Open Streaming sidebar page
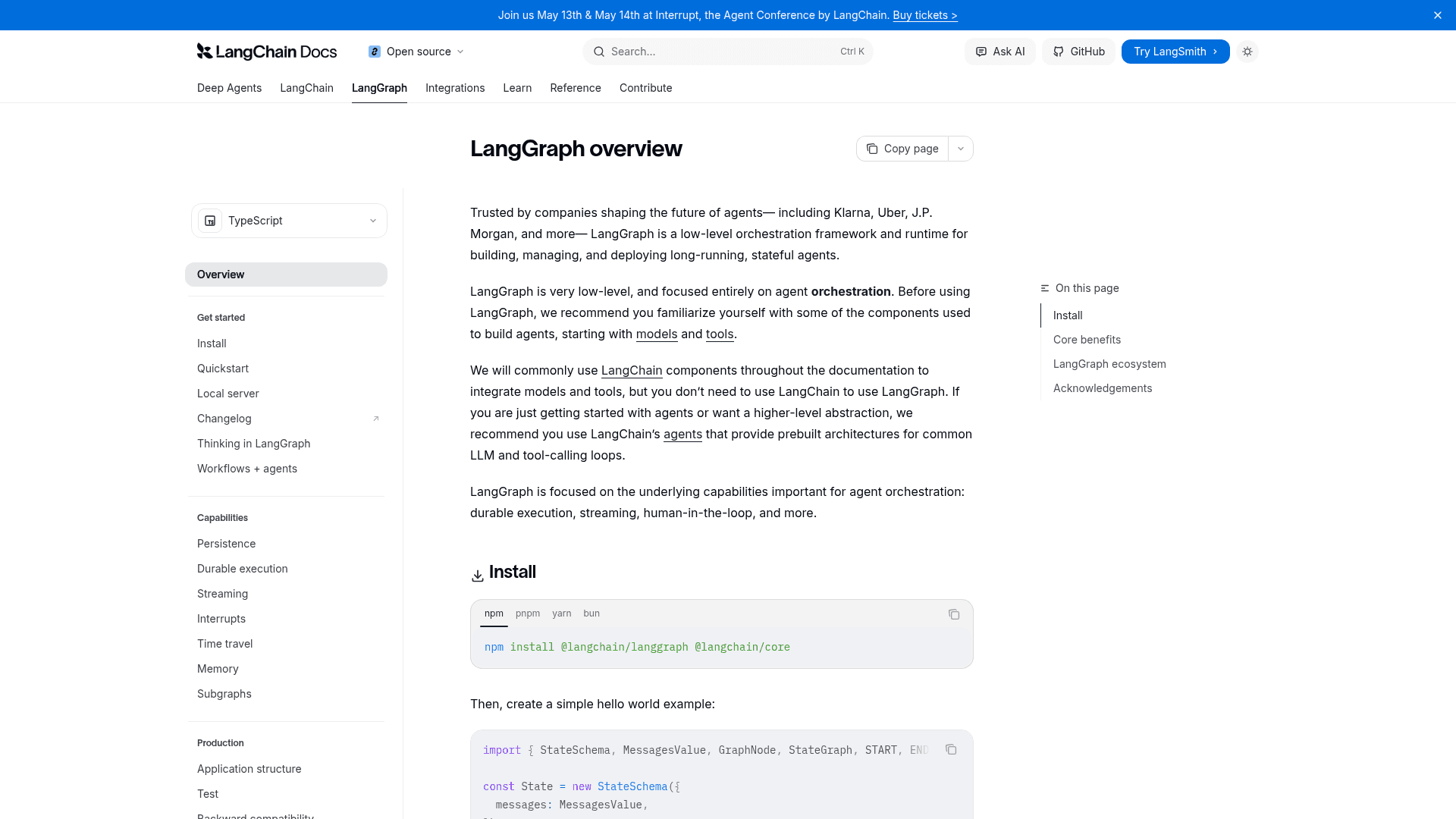1456x819 pixels. 286,594
